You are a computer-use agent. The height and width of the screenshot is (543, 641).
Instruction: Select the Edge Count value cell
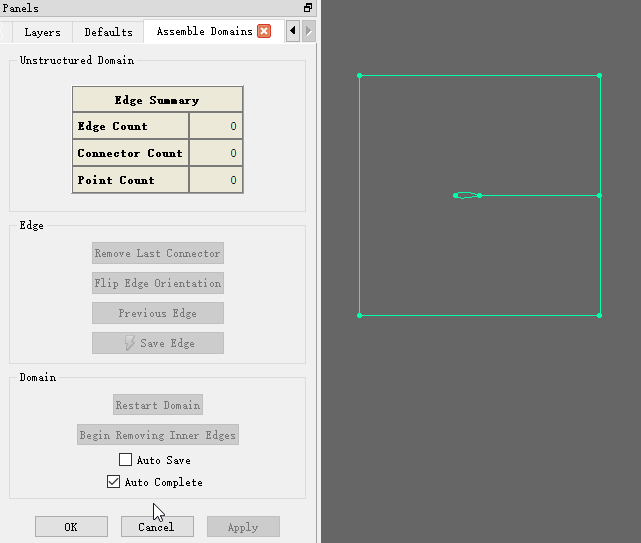216,126
